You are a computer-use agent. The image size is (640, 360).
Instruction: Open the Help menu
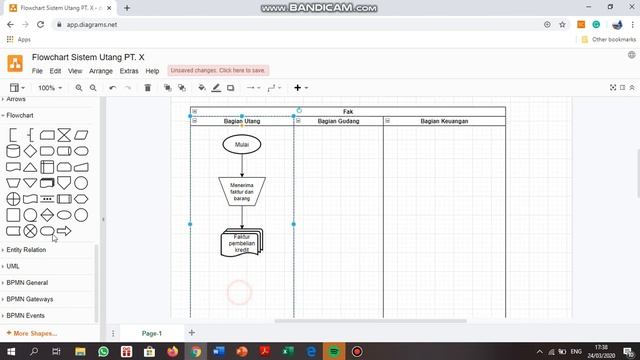[152, 71]
